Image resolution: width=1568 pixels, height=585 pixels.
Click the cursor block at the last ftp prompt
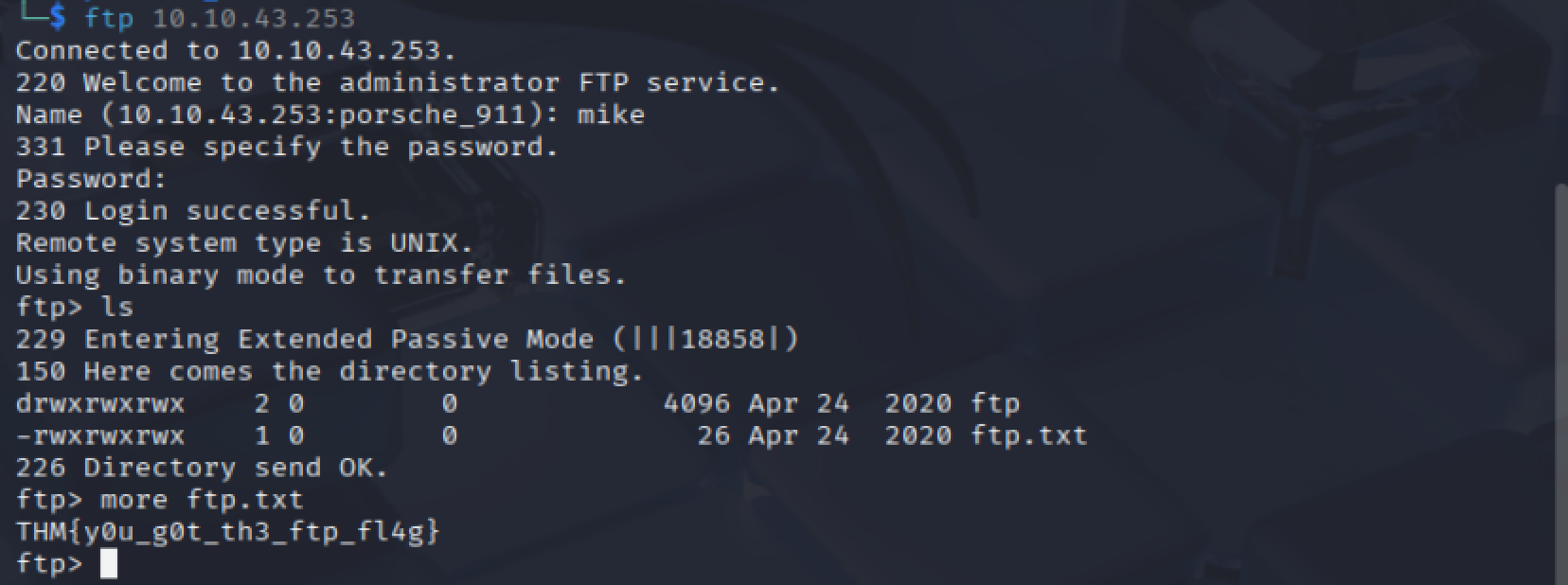coord(109,564)
